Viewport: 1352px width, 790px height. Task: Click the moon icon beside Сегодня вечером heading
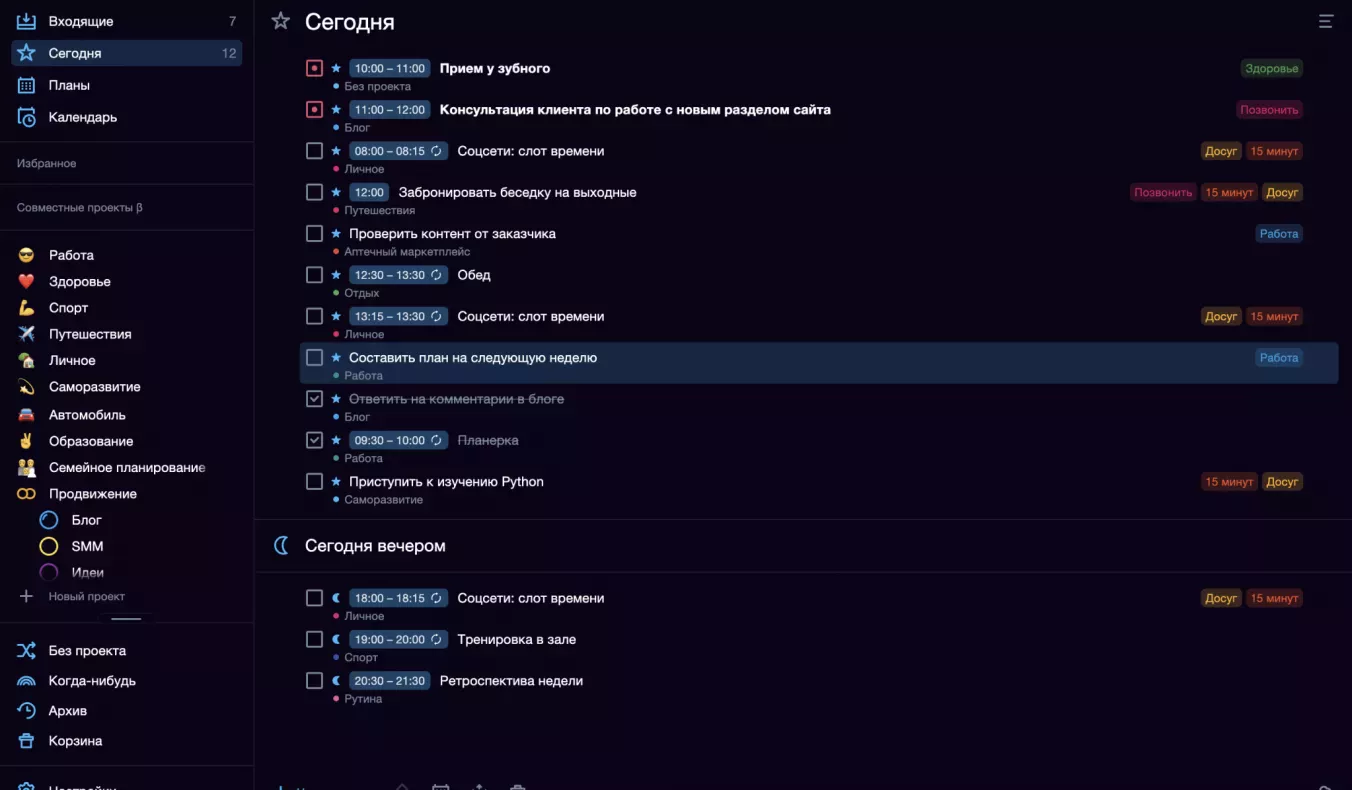click(281, 545)
